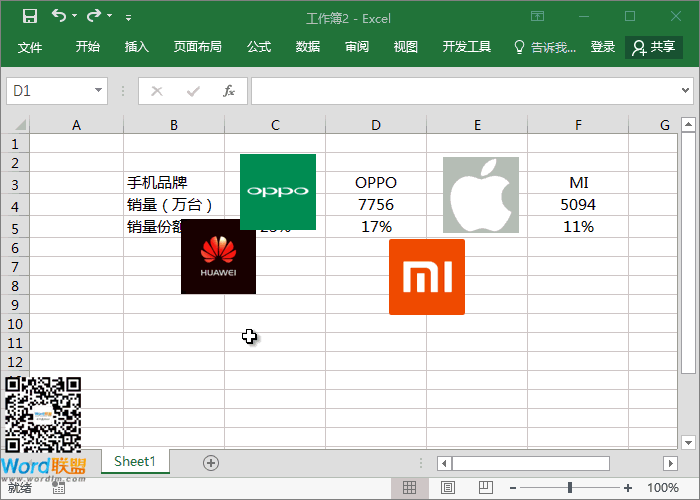Open Customize Quick Access Toolbar dropdown

coord(129,18)
